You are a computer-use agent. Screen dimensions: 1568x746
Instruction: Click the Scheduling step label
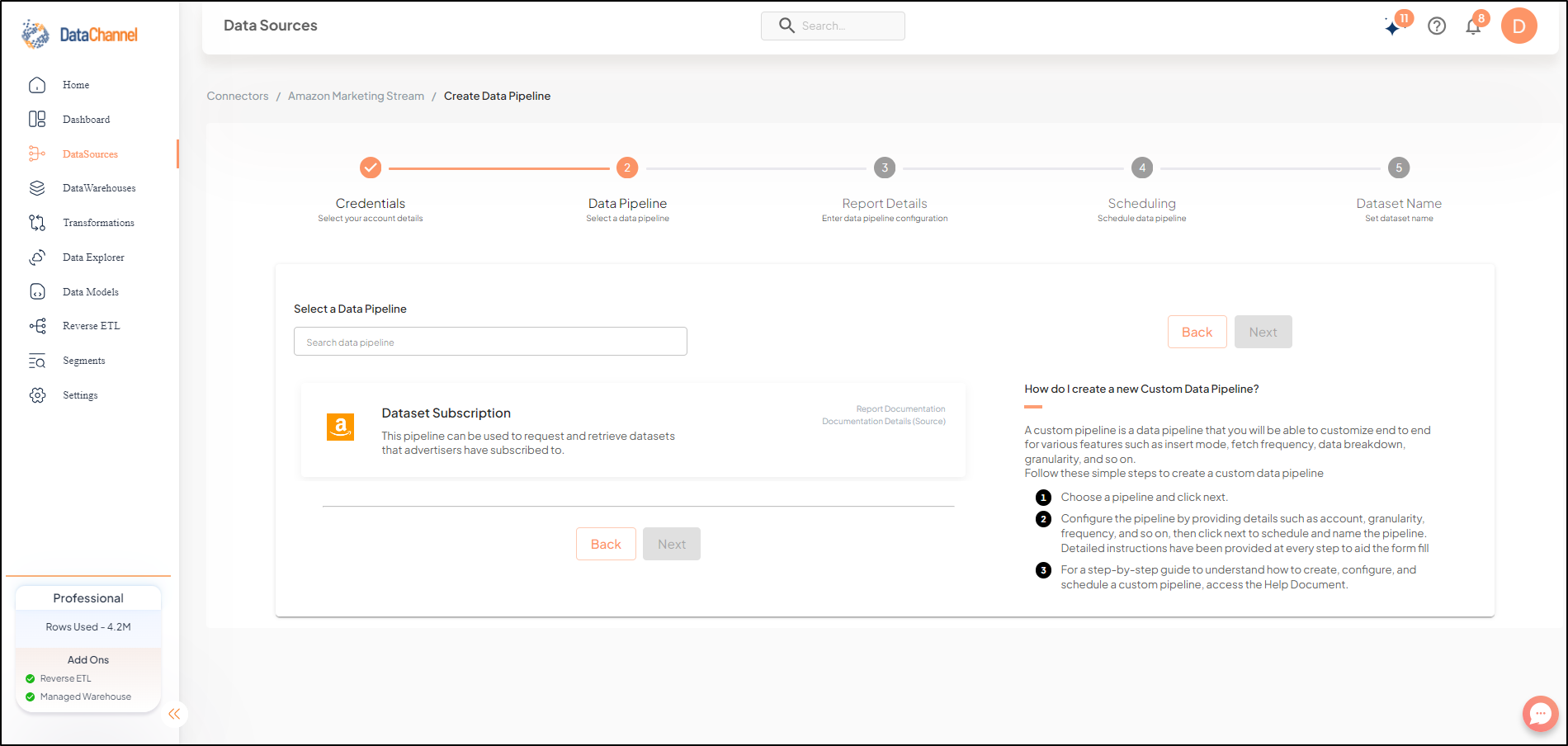pyautogui.click(x=1141, y=203)
